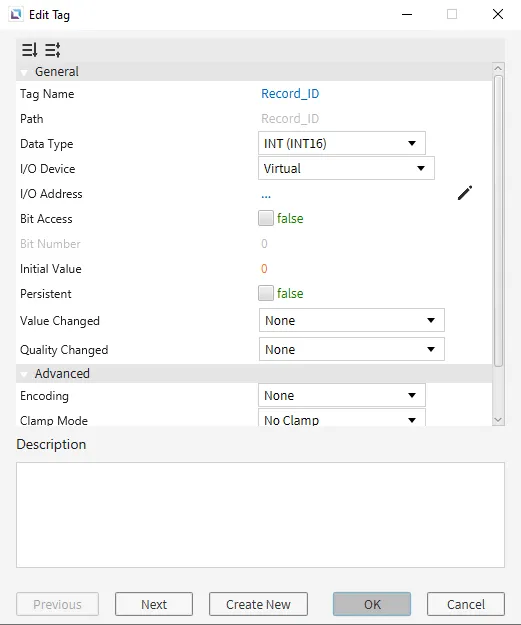Image resolution: width=521 pixels, height=625 pixels.
Task: Click the categorized sort icon in toolbar
Action: pyautogui.click(x=29, y=50)
